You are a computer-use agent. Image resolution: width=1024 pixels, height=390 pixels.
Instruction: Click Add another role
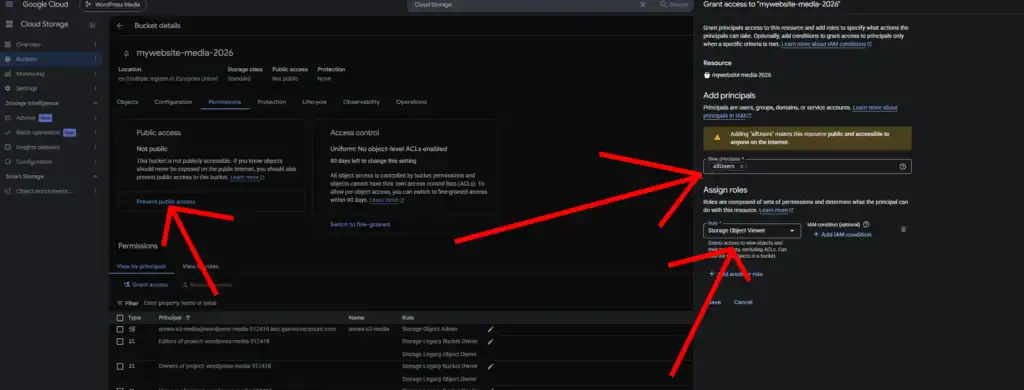coord(735,274)
